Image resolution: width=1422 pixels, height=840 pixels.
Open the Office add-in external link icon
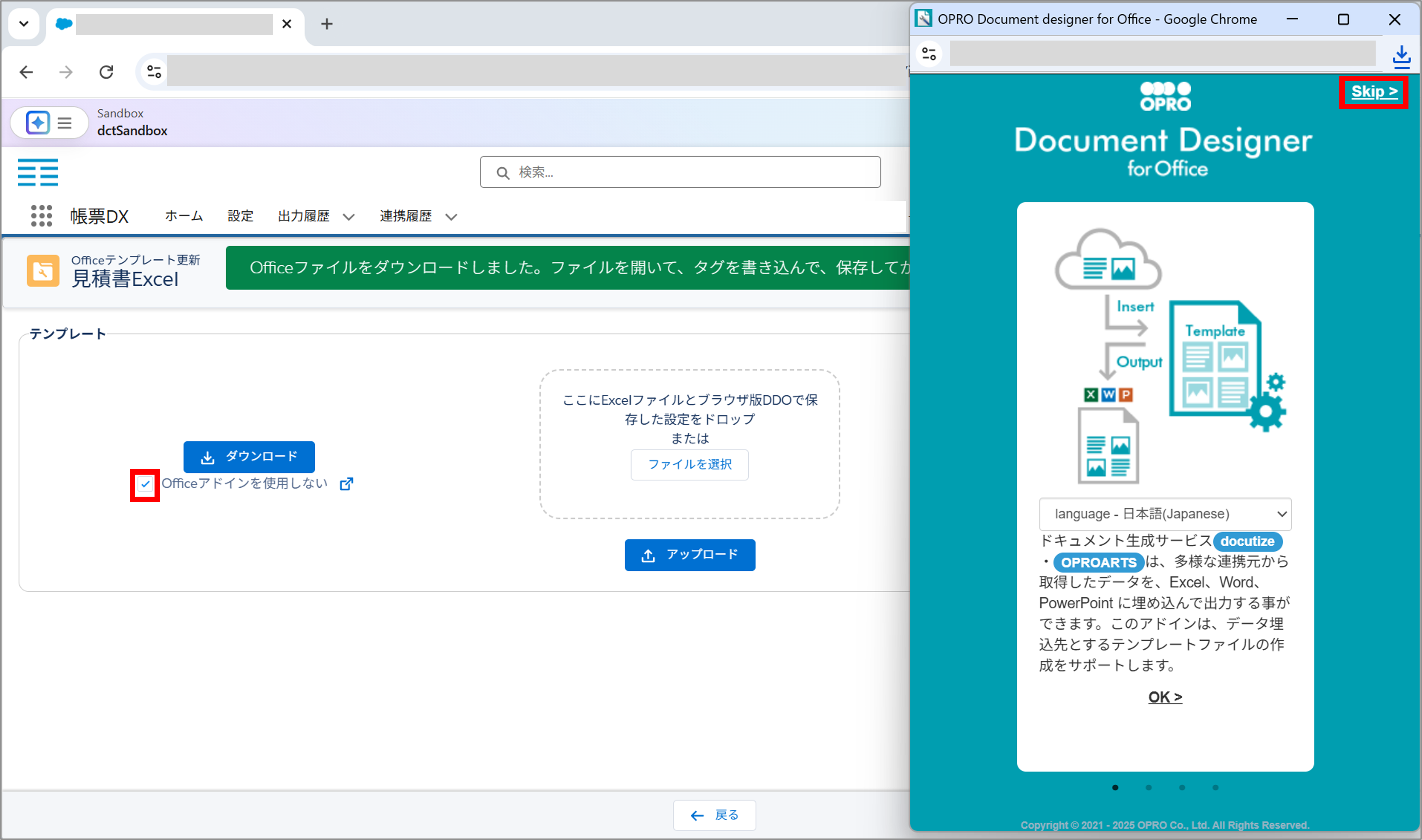(347, 484)
